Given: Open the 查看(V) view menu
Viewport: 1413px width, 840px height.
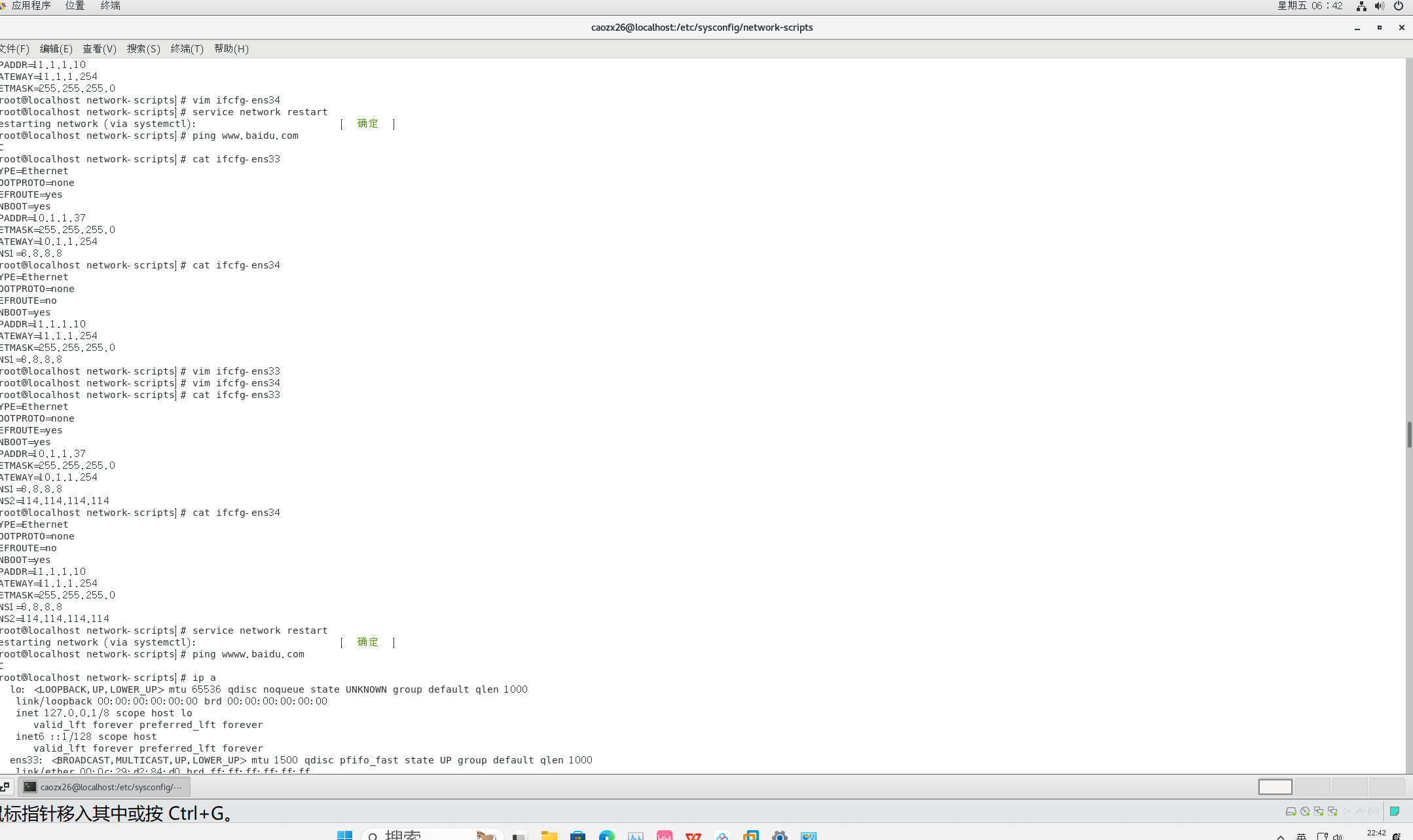Looking at the screenshot, I should pos(99,48).
